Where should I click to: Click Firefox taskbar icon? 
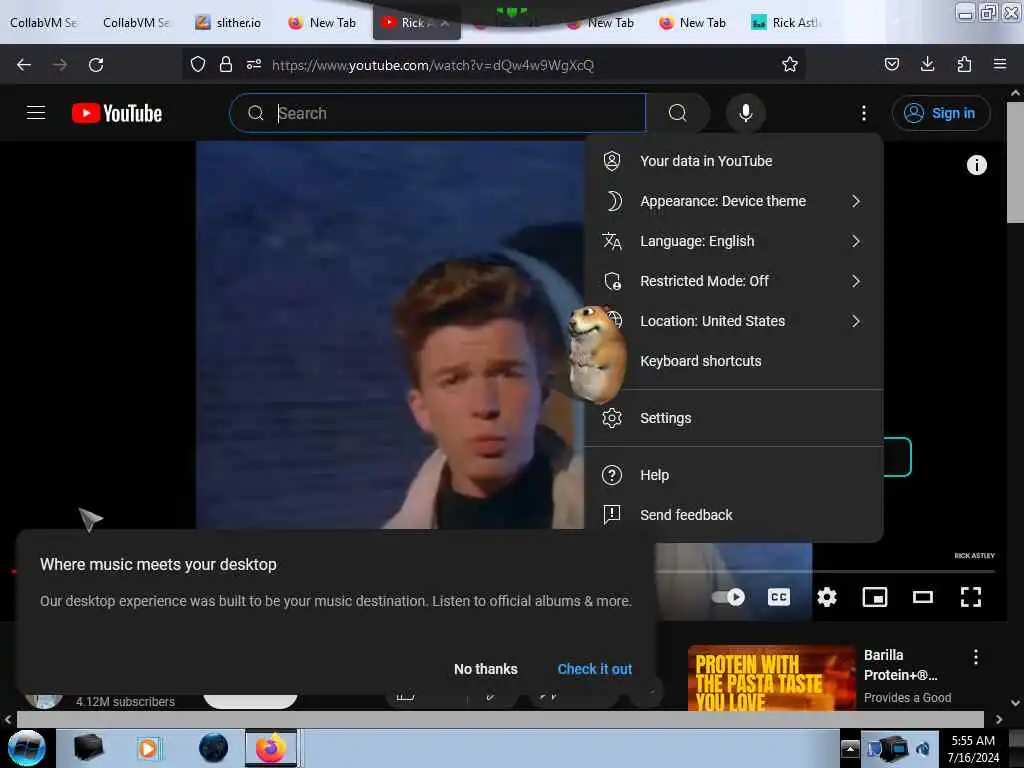pyautogui.click(x=271, y=748)
